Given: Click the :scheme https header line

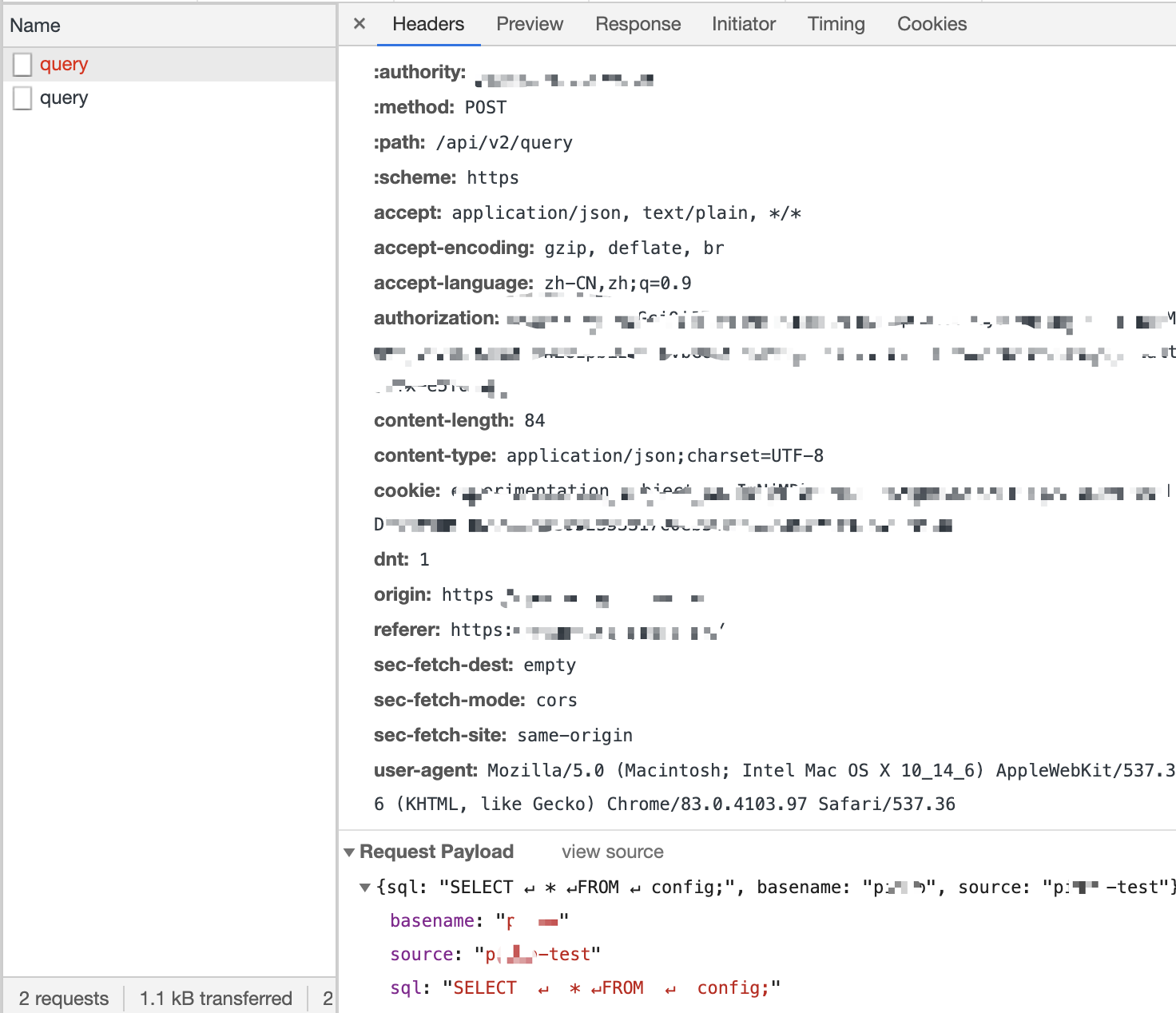Looking at the screenshot, I should click(x=446, y=177).
